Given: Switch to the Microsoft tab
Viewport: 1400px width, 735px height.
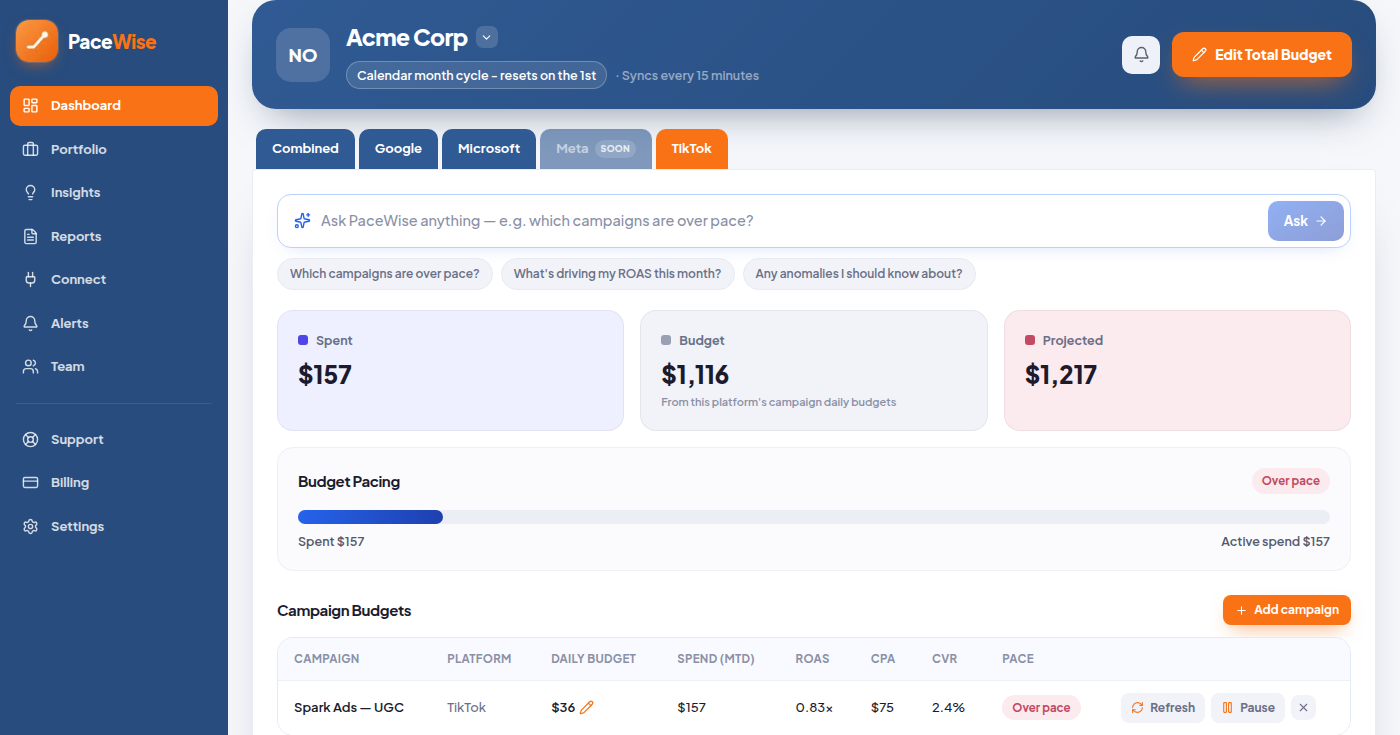Looking at the screenshot, I should [x=489, y=149].
